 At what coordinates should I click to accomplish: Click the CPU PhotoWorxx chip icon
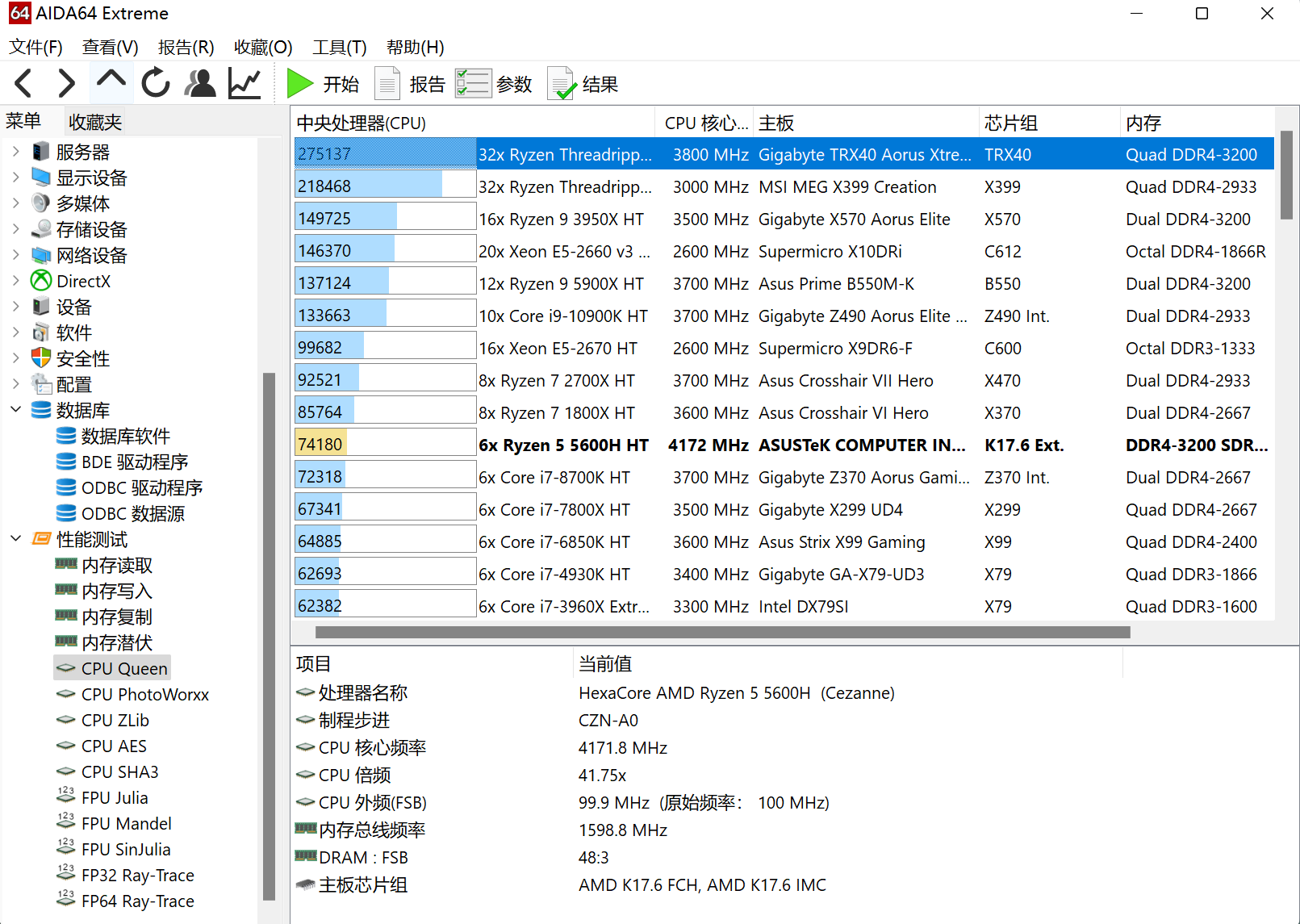point(66,694)
